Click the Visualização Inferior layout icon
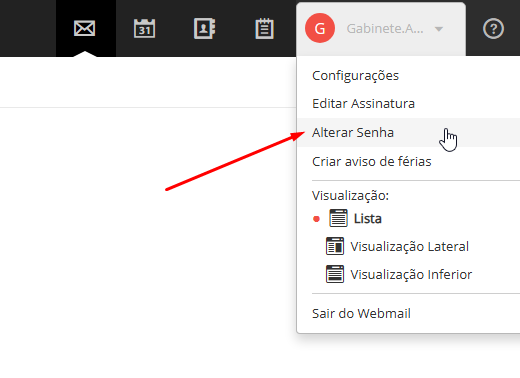This screenshot has height=378, width=520. [x=335, y=274]
